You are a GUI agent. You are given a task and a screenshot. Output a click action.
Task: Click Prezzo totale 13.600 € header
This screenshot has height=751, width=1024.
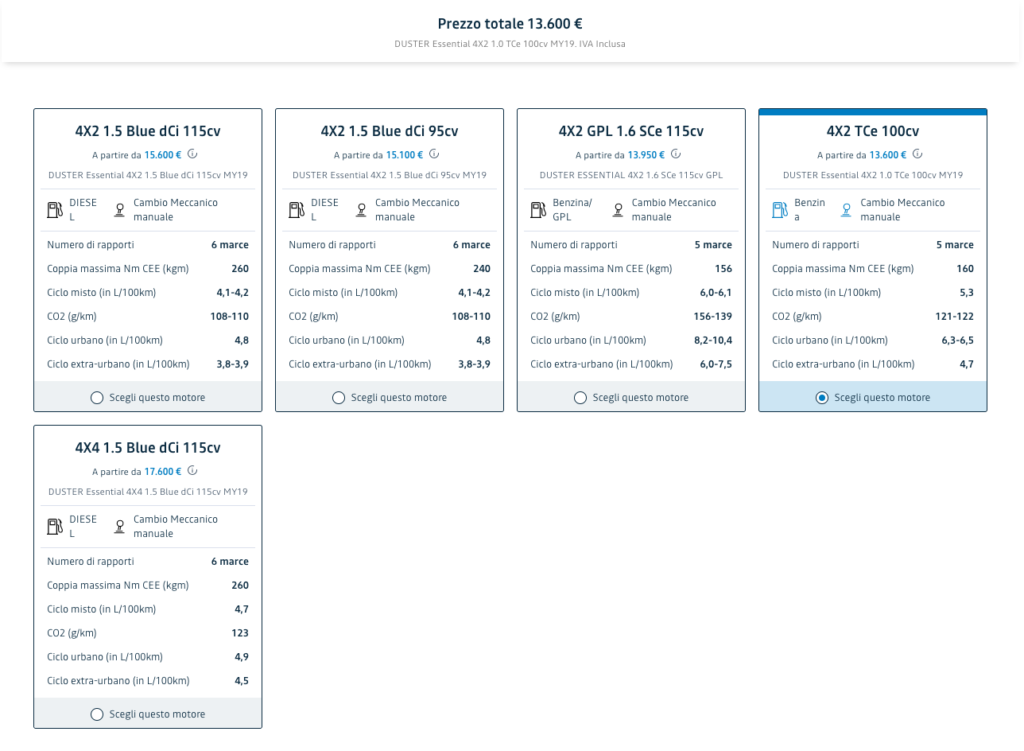coord(510,24)
